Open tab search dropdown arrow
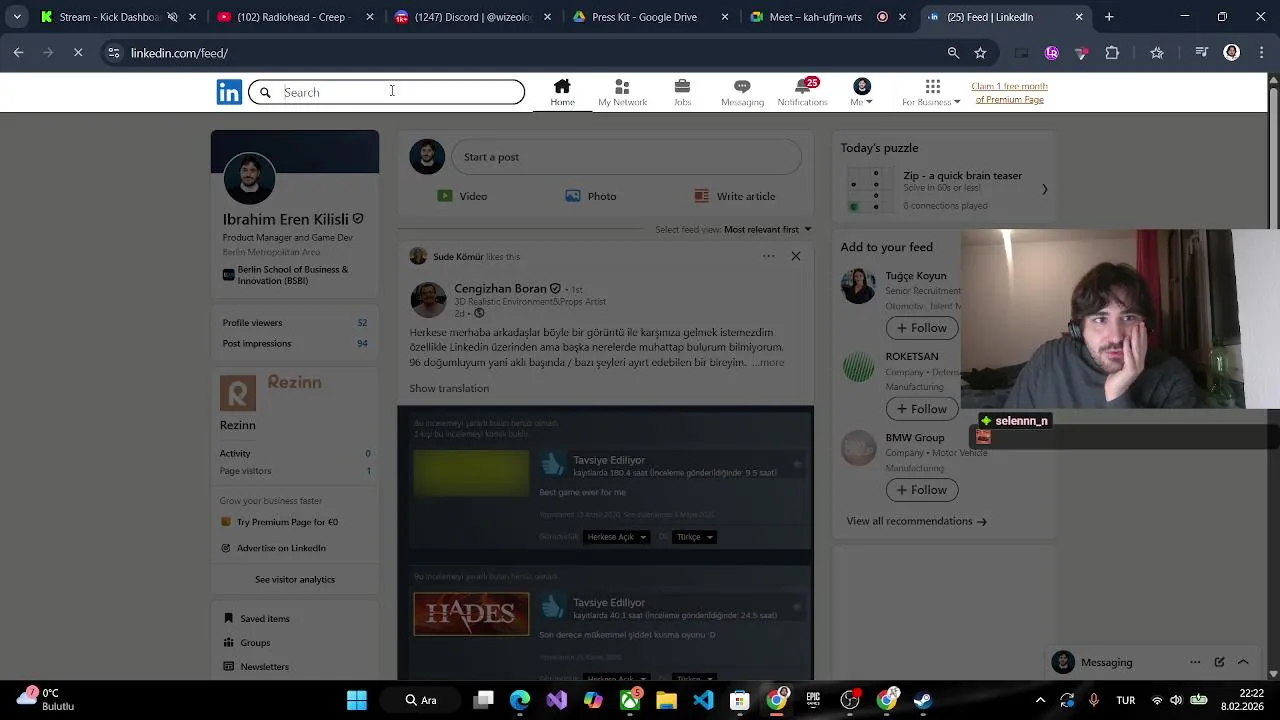Screen dimensions: 1280x720 coord(17,17)
